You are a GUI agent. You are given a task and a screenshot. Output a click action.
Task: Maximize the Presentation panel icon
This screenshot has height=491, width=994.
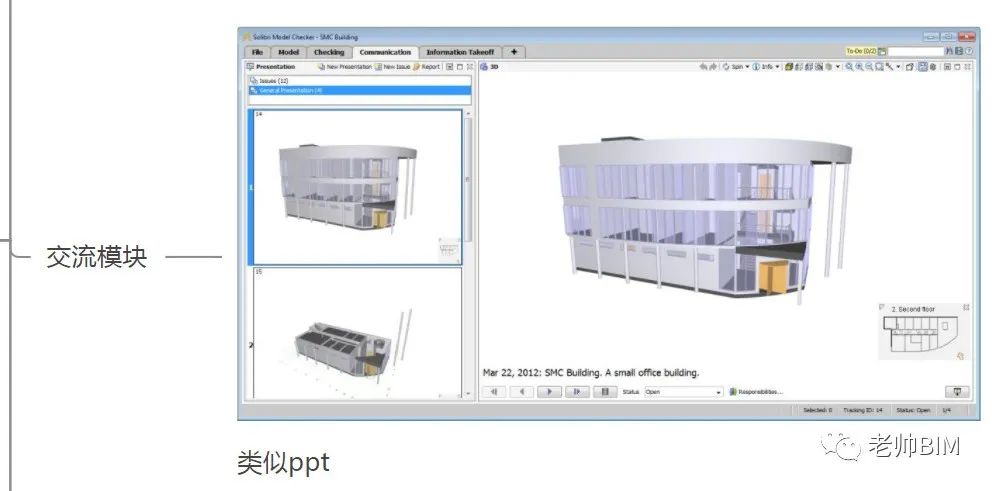pyautogui.click(x=460, y=67)
